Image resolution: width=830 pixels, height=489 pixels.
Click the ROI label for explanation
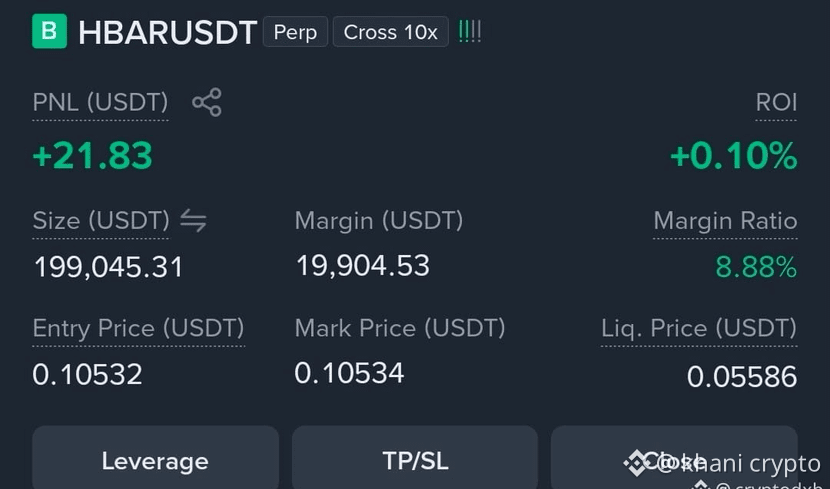point(776,102)
